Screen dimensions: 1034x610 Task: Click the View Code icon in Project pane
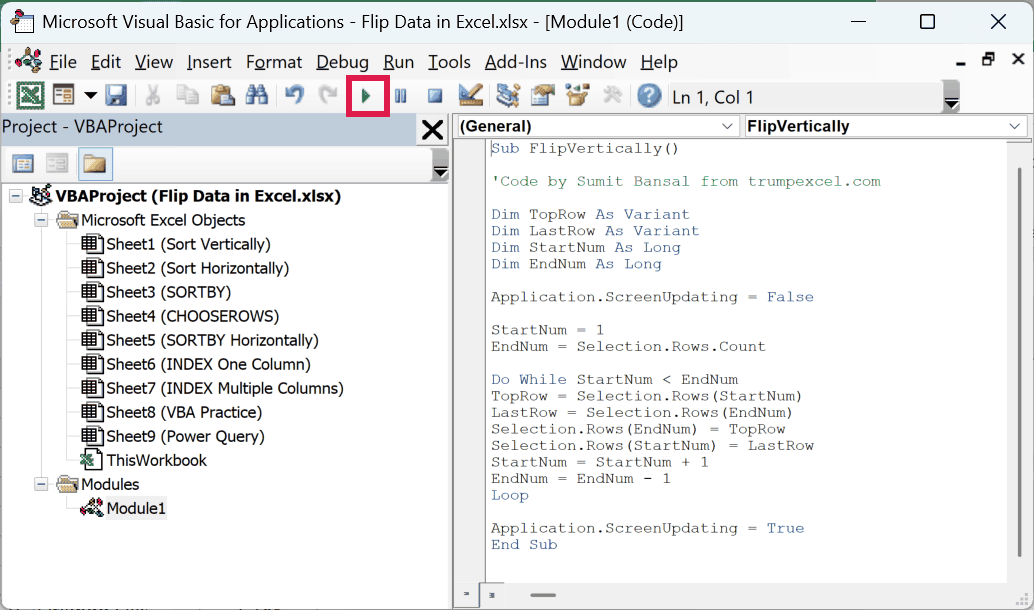[x=23, y=164]
